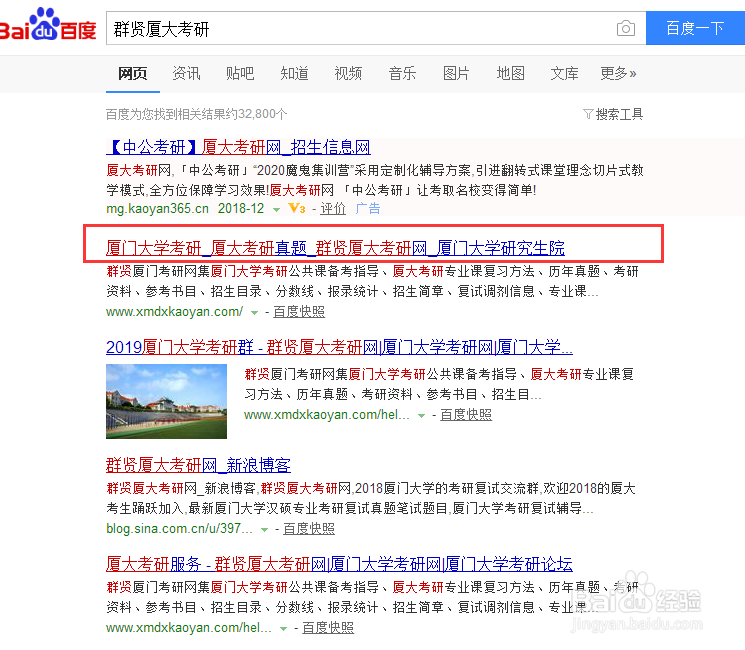Switch to the 视频 tab
This screenshot has height=650, width=745.
coord(348,73)
